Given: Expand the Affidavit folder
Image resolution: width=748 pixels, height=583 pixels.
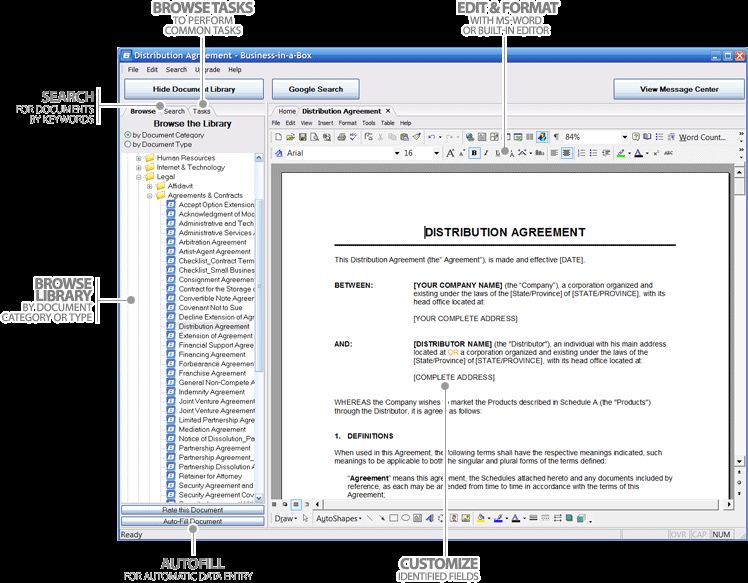Looking at the screenshot, I should (150, 186).
